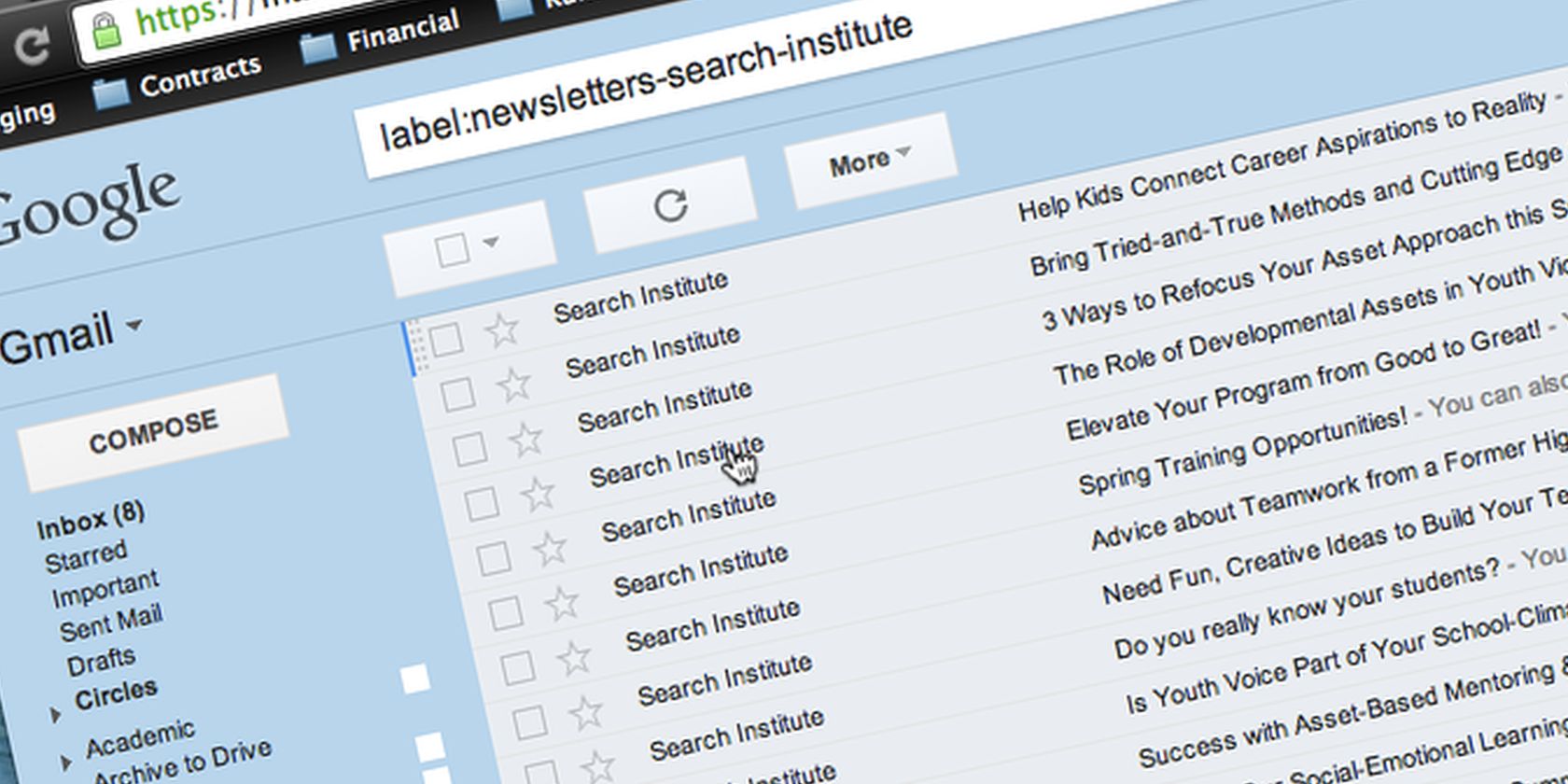Check the '3 Ways to Refocus' email

click(x=470, y=449)
